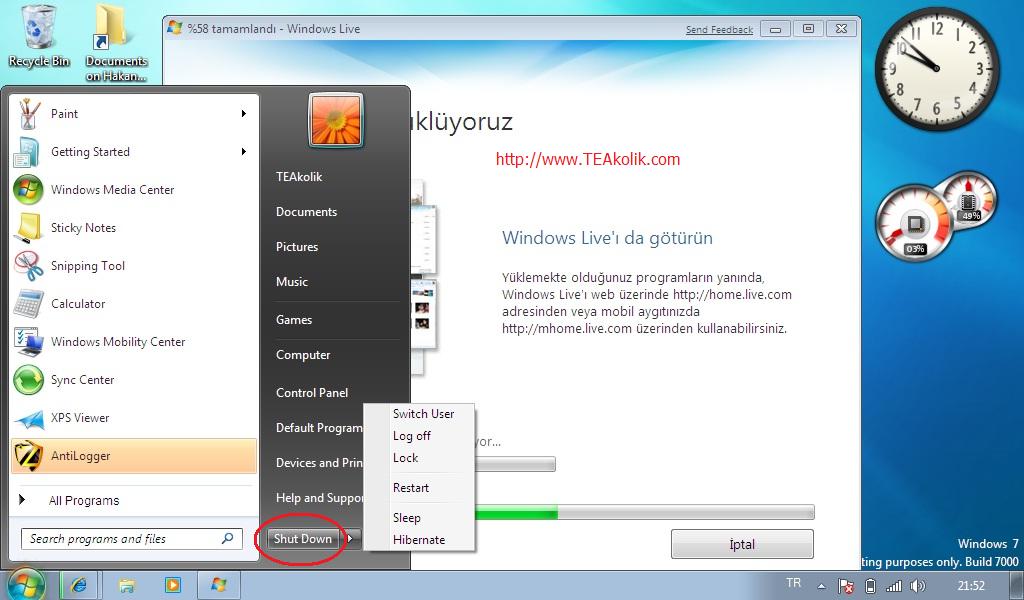Click the Action Center flag tray icon
The width and height of the screenshot is (1024, 600).
coord(846,586)
